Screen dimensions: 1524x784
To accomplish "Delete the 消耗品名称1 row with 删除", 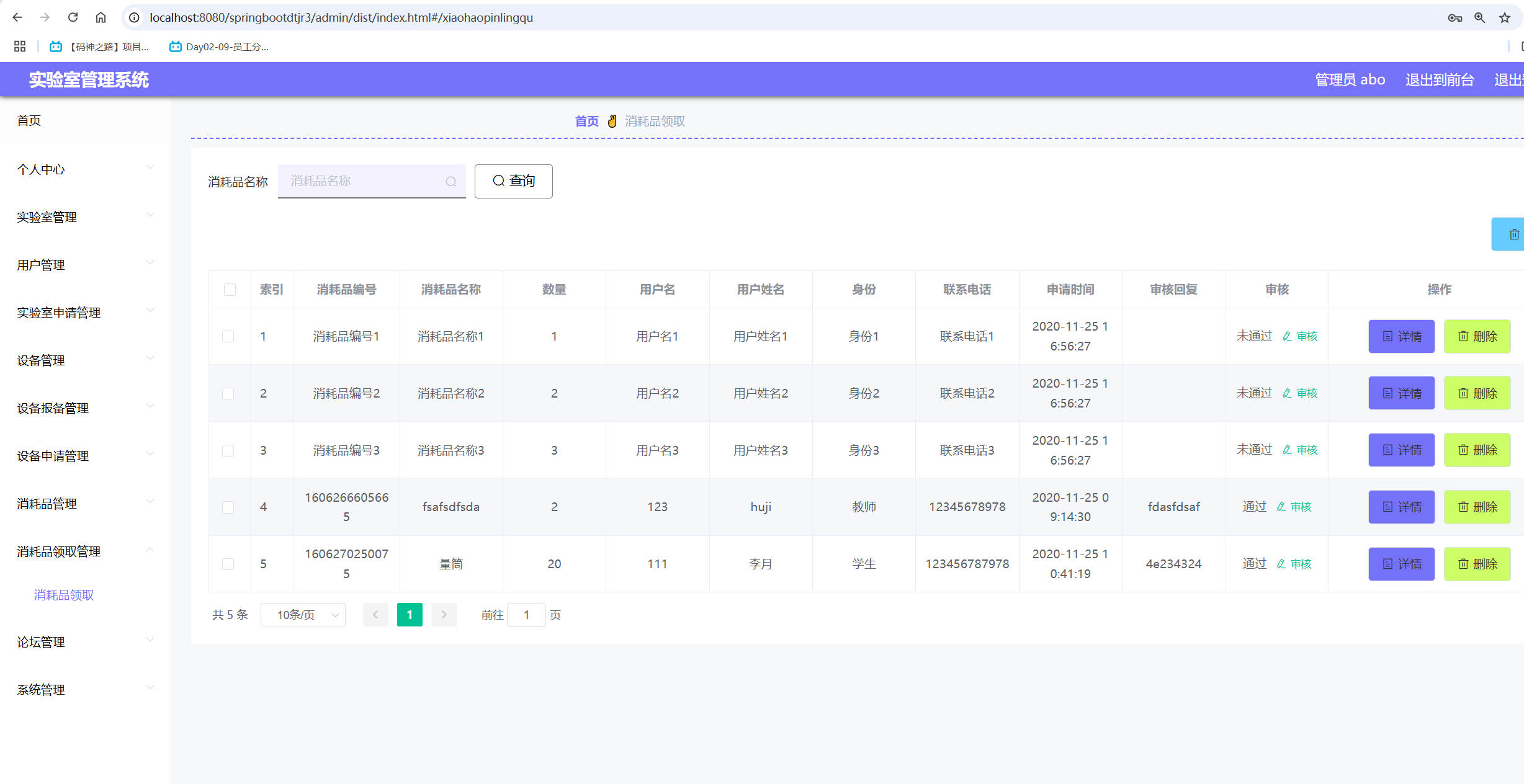I will [1477, 336].
